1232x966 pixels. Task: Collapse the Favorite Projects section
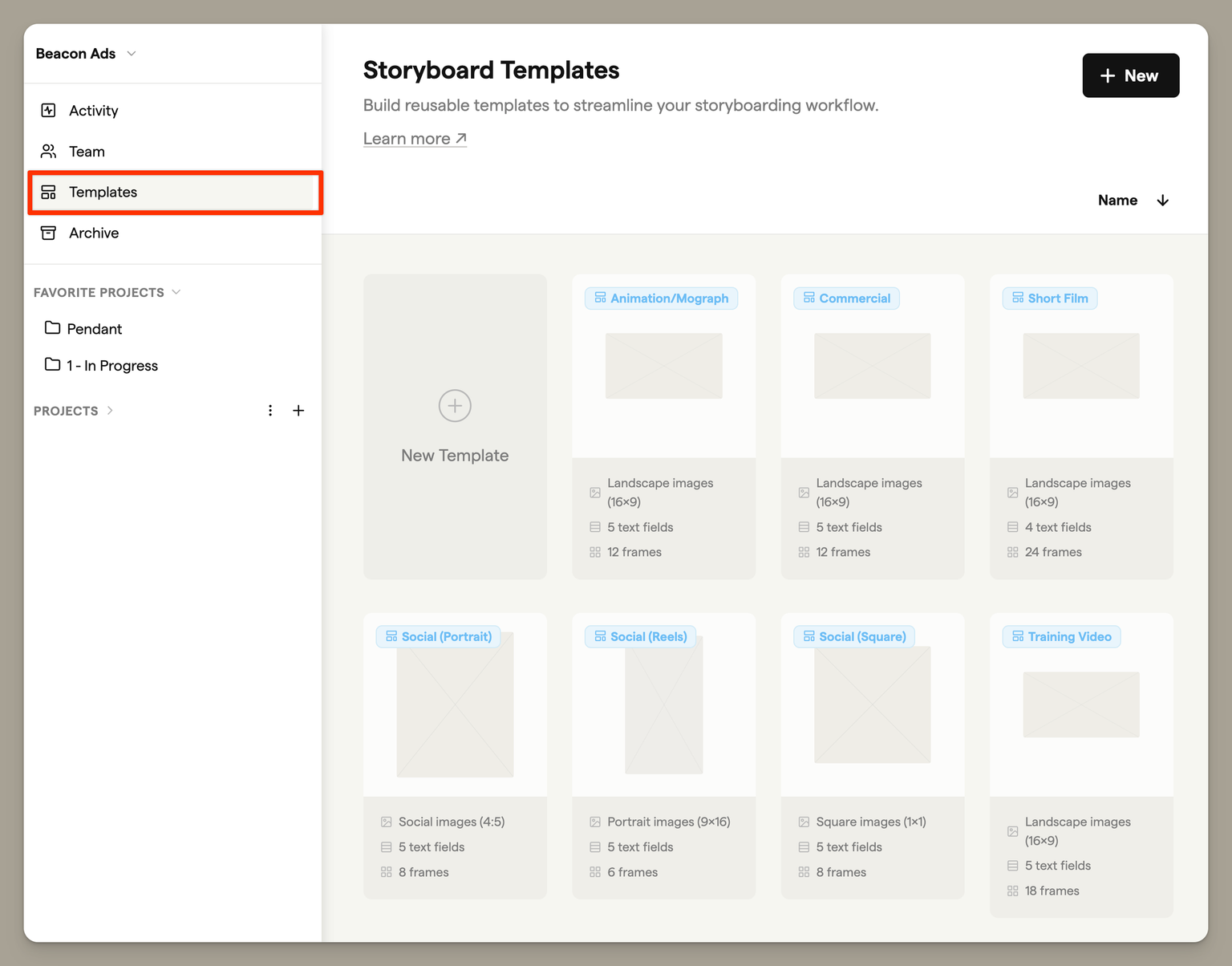176,292
